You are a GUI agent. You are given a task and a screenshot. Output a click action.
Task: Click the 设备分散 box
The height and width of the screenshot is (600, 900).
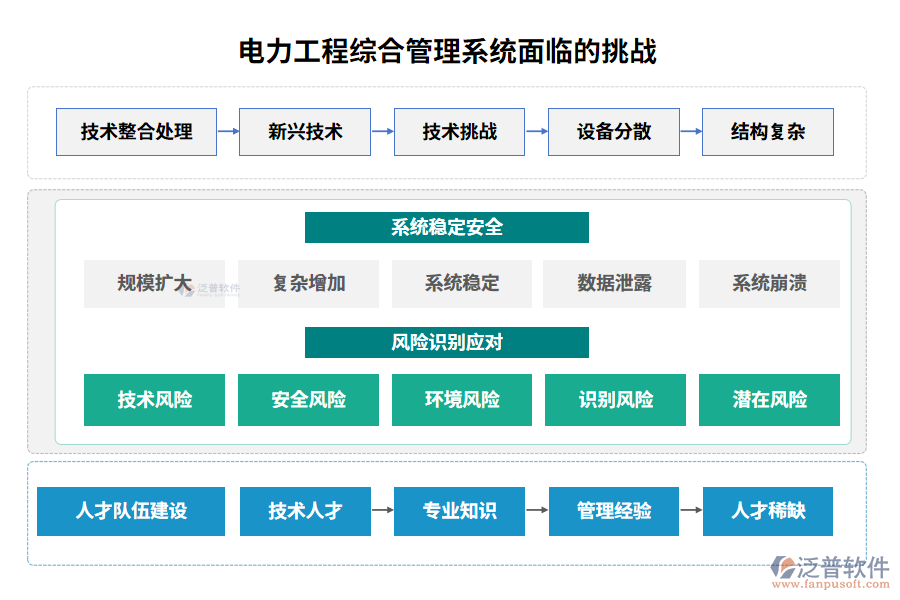pyautogui.click(x=613, y=131)
